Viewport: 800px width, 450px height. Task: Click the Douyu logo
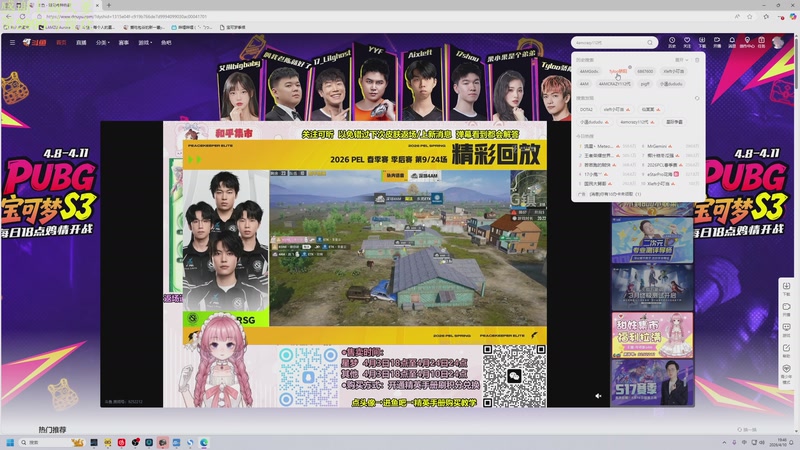[x=34, y=43]
